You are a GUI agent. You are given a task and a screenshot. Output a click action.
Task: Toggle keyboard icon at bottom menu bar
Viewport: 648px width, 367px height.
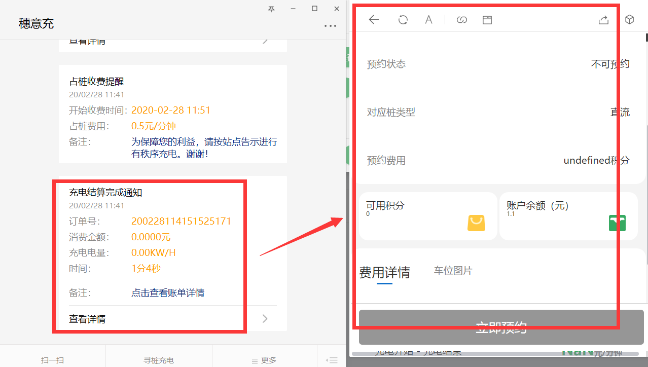[331, 360]
